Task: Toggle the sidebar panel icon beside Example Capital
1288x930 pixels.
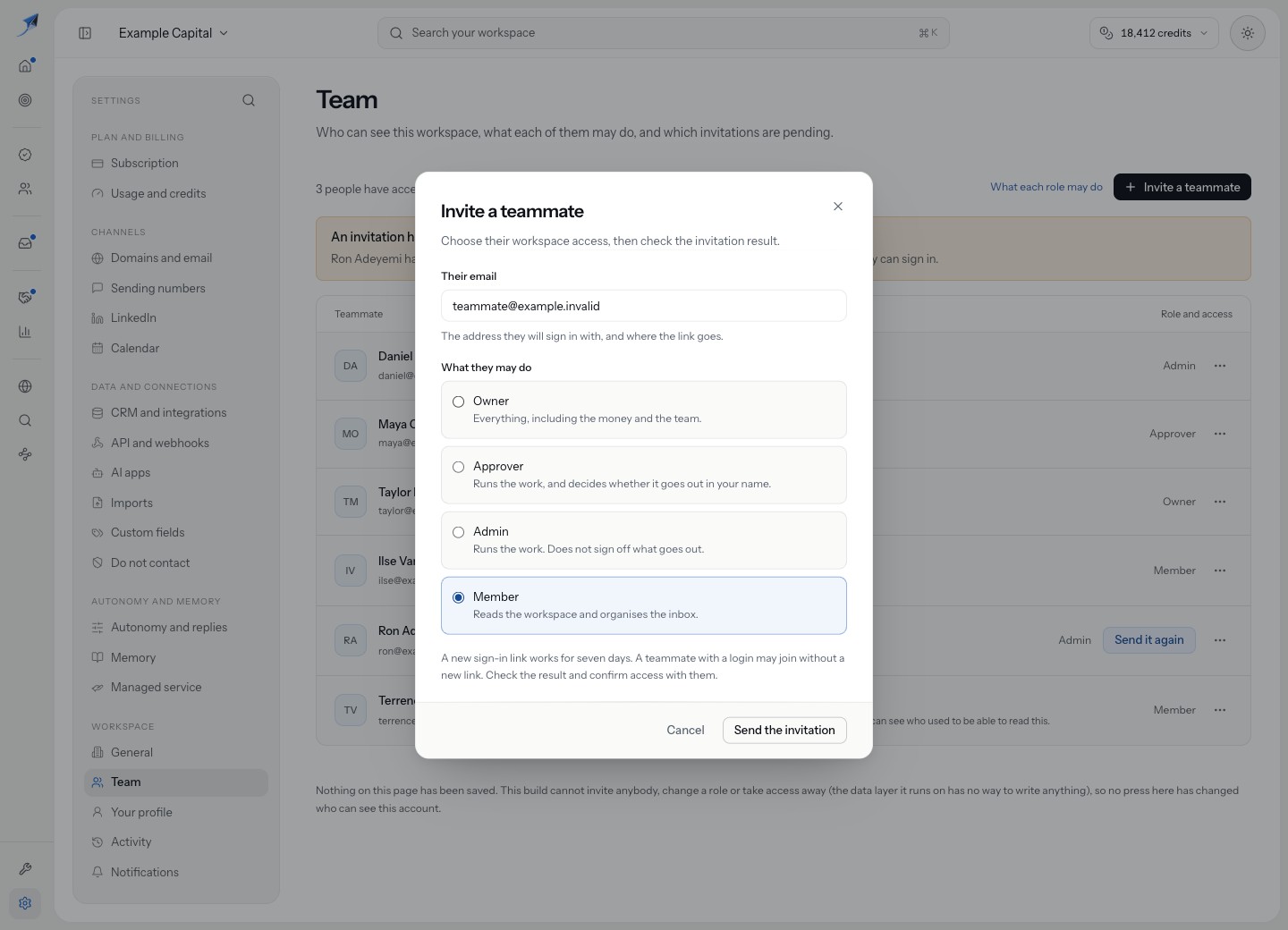Action: (85, 33)
